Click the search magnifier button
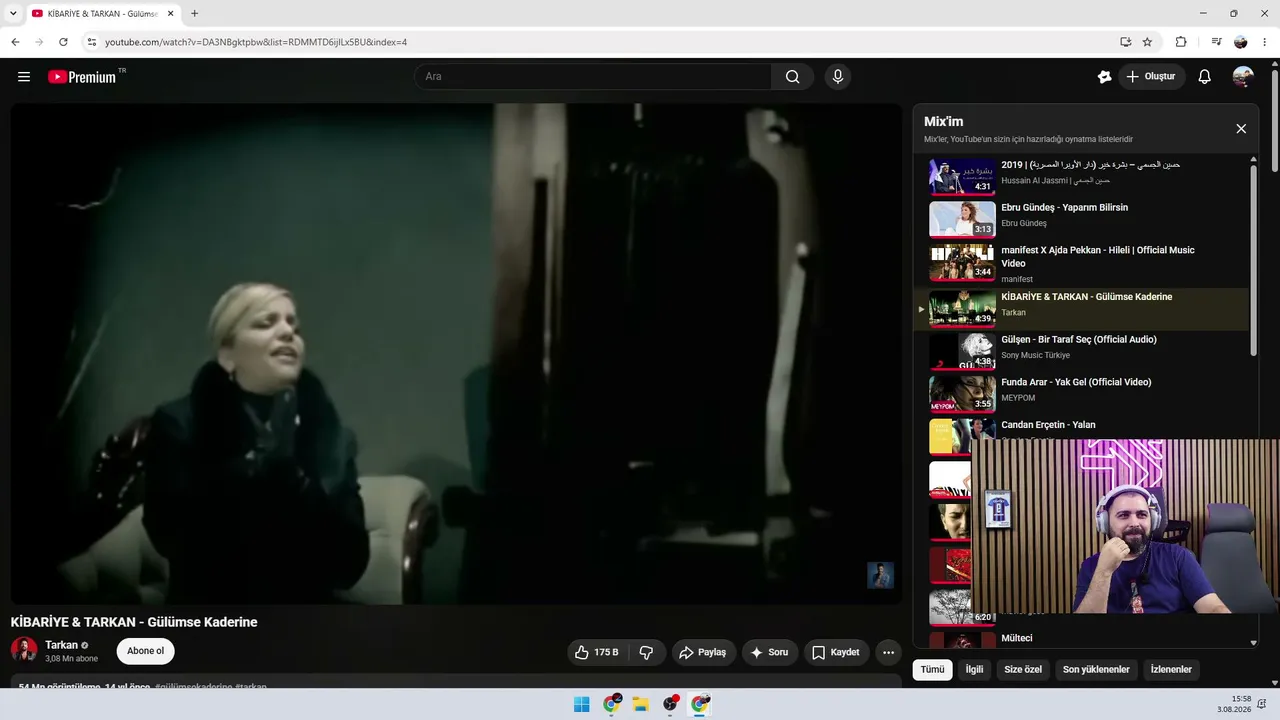Image resolution: width=1280 pixels, height=720 pixels. click(x=792, y=77)
